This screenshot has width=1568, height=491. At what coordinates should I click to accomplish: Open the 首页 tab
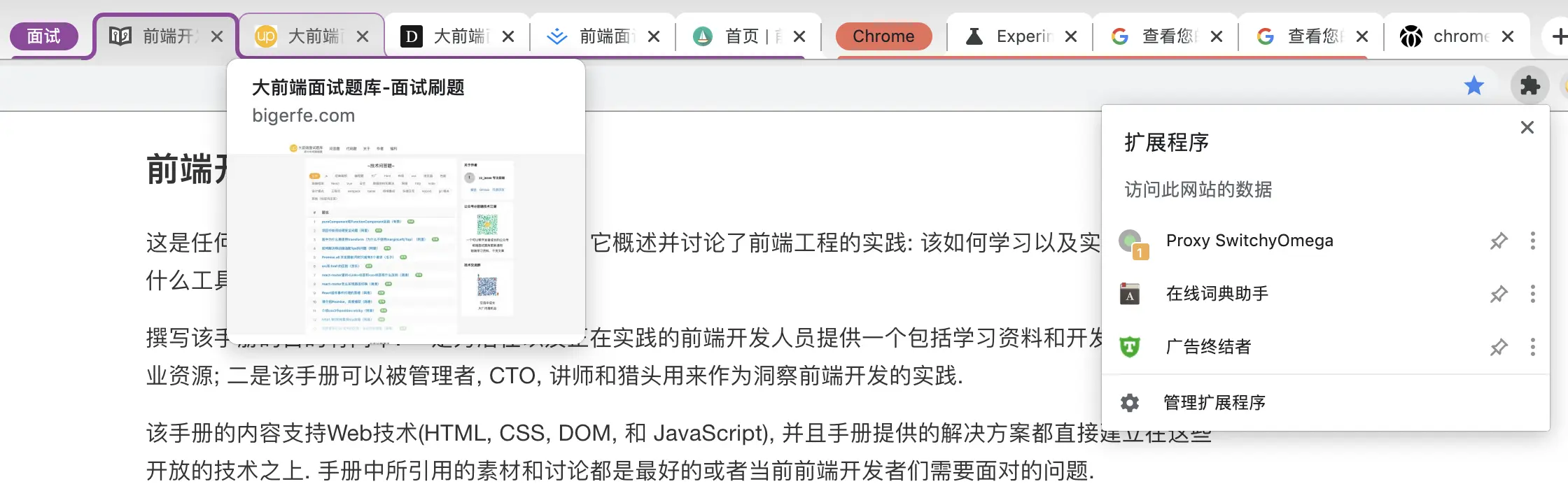pyautogui.click(x=749, y=36)
